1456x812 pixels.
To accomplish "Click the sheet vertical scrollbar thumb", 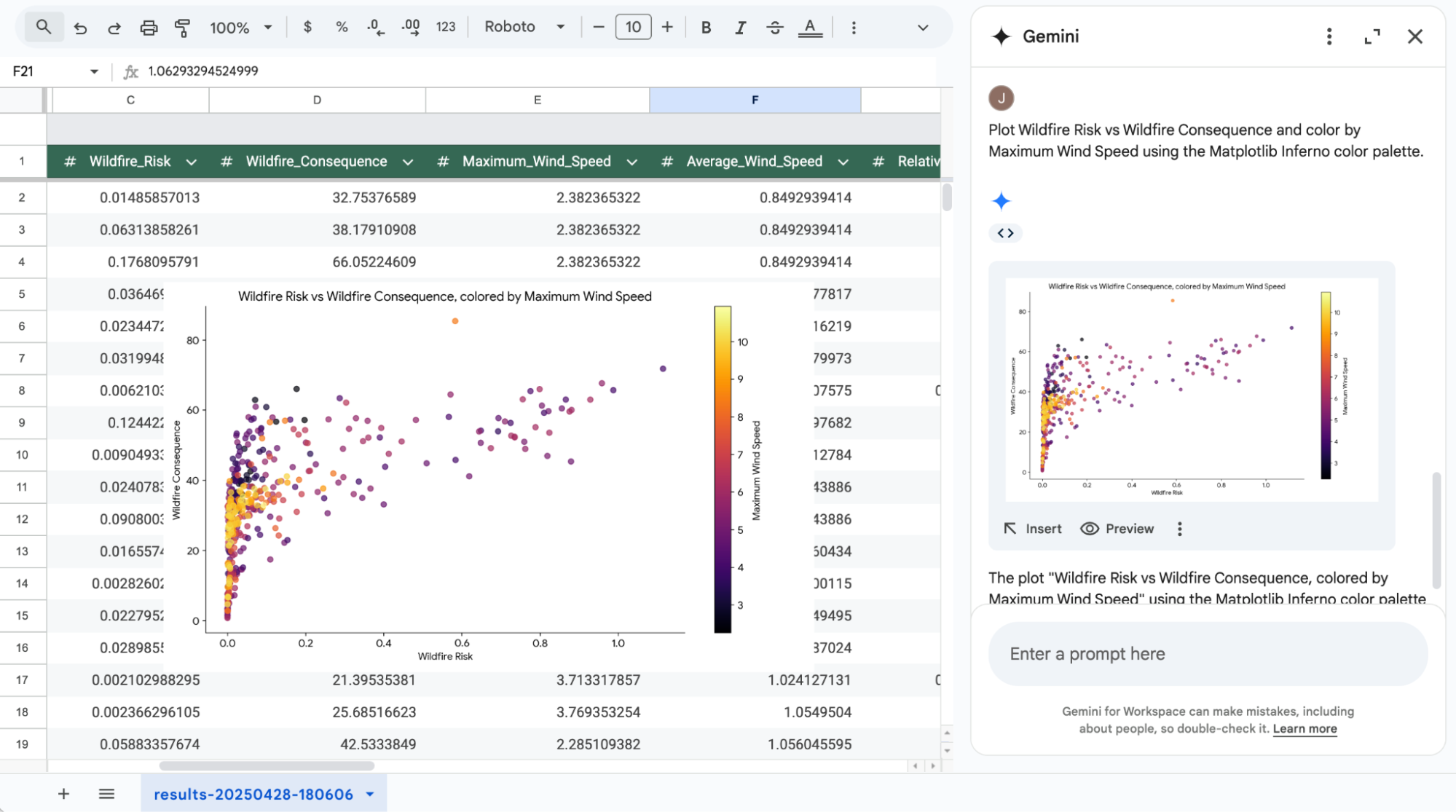I will tap(946, 197).
